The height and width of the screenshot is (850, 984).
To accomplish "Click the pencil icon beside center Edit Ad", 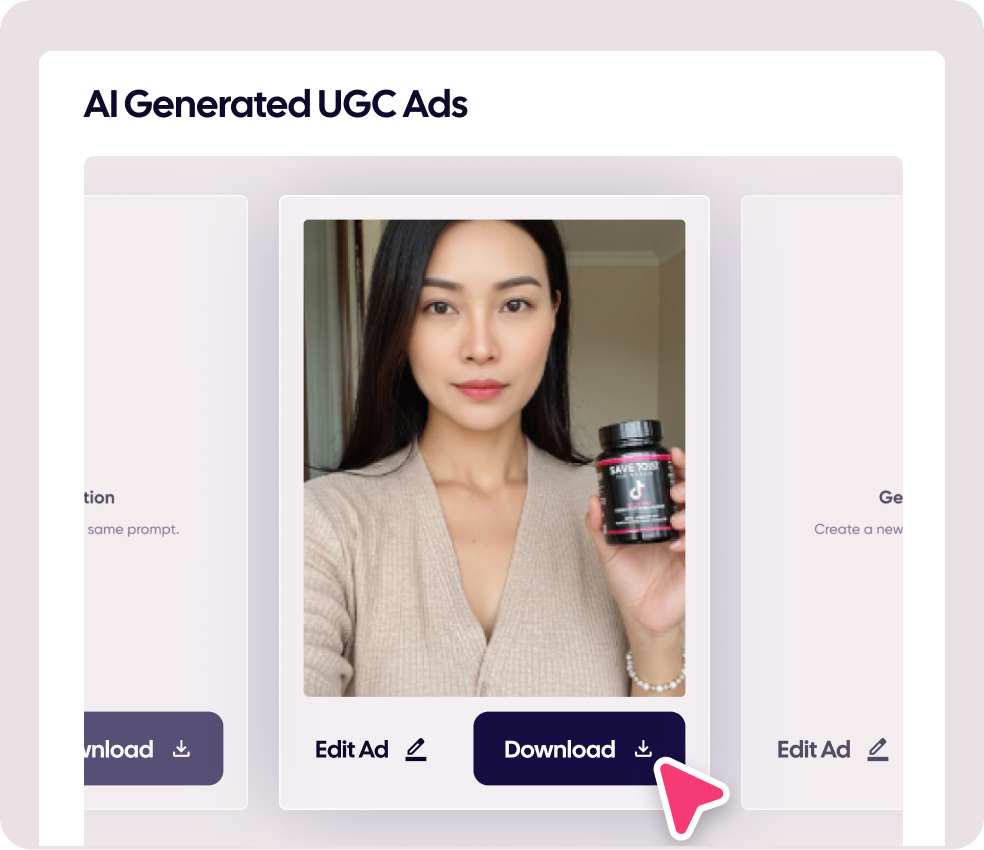I will click(x=415, y=750).
